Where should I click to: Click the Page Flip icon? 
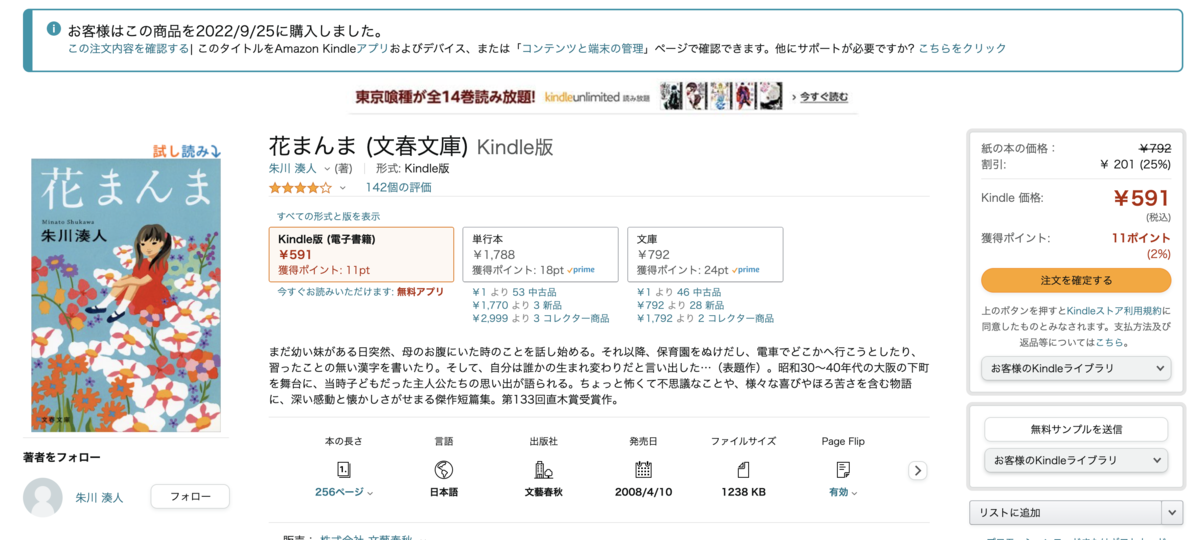point(843,469)
